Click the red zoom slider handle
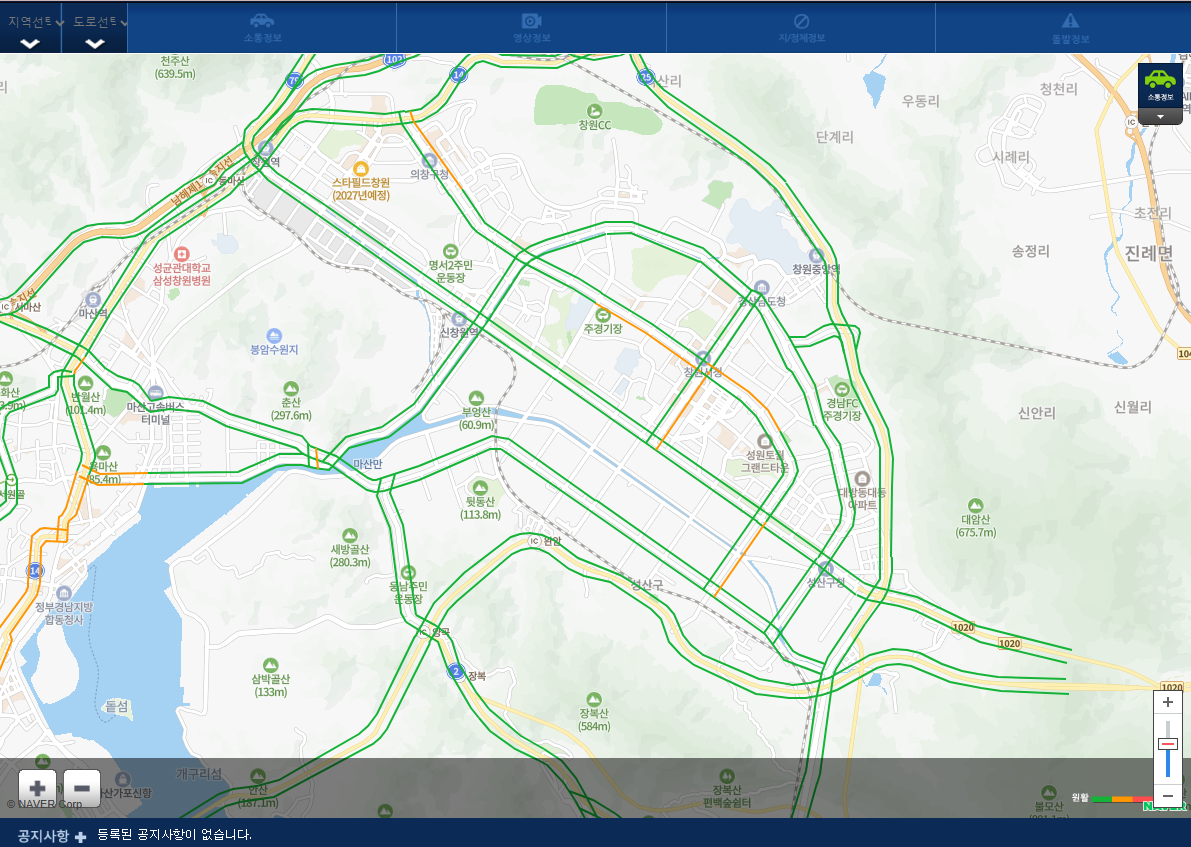Viewport: 1191px width, 847px height. tap(1167, 744)
